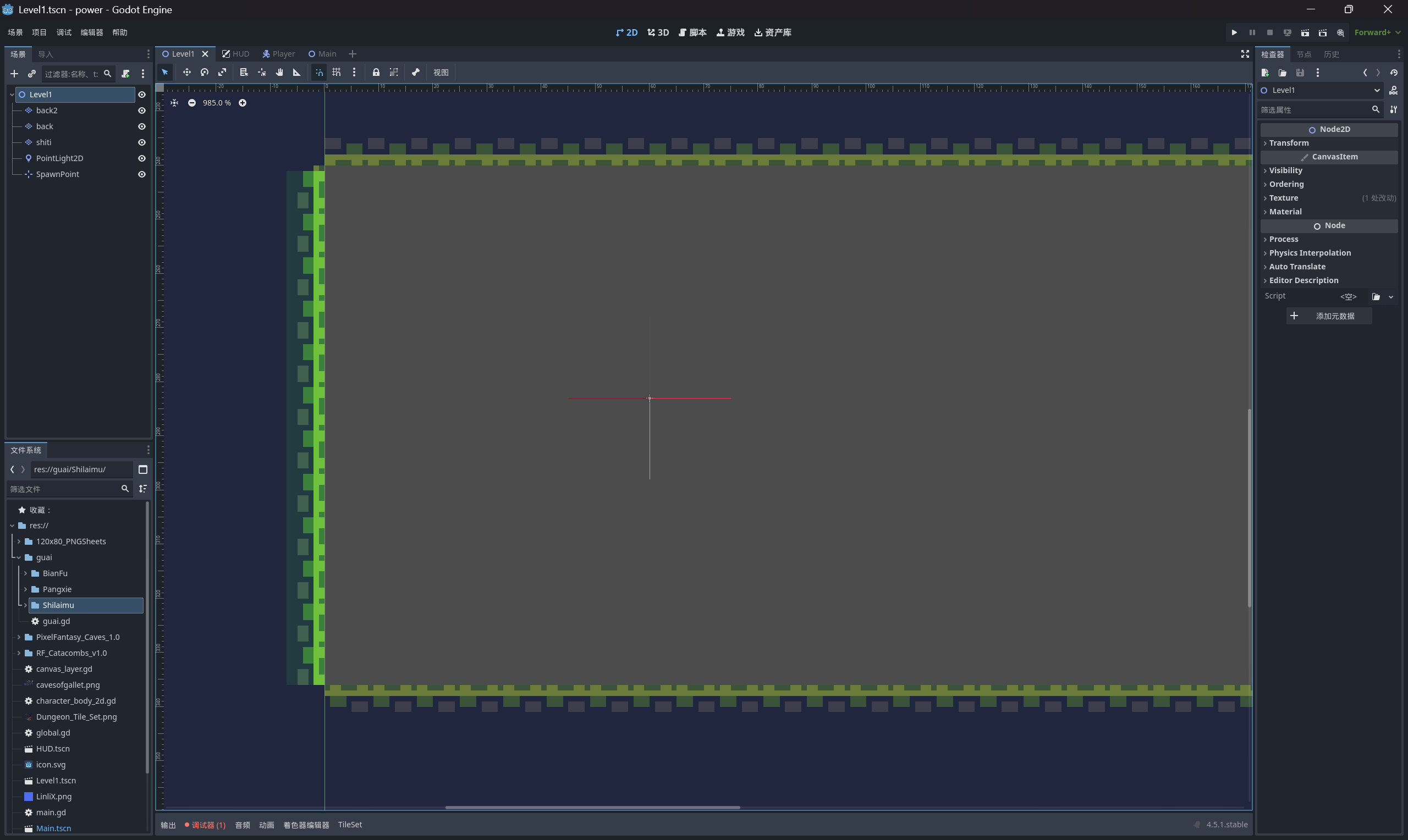
Task: Toggle visibility of PointLight2D node
Action: pyautogui.click(x=142, y=158)
